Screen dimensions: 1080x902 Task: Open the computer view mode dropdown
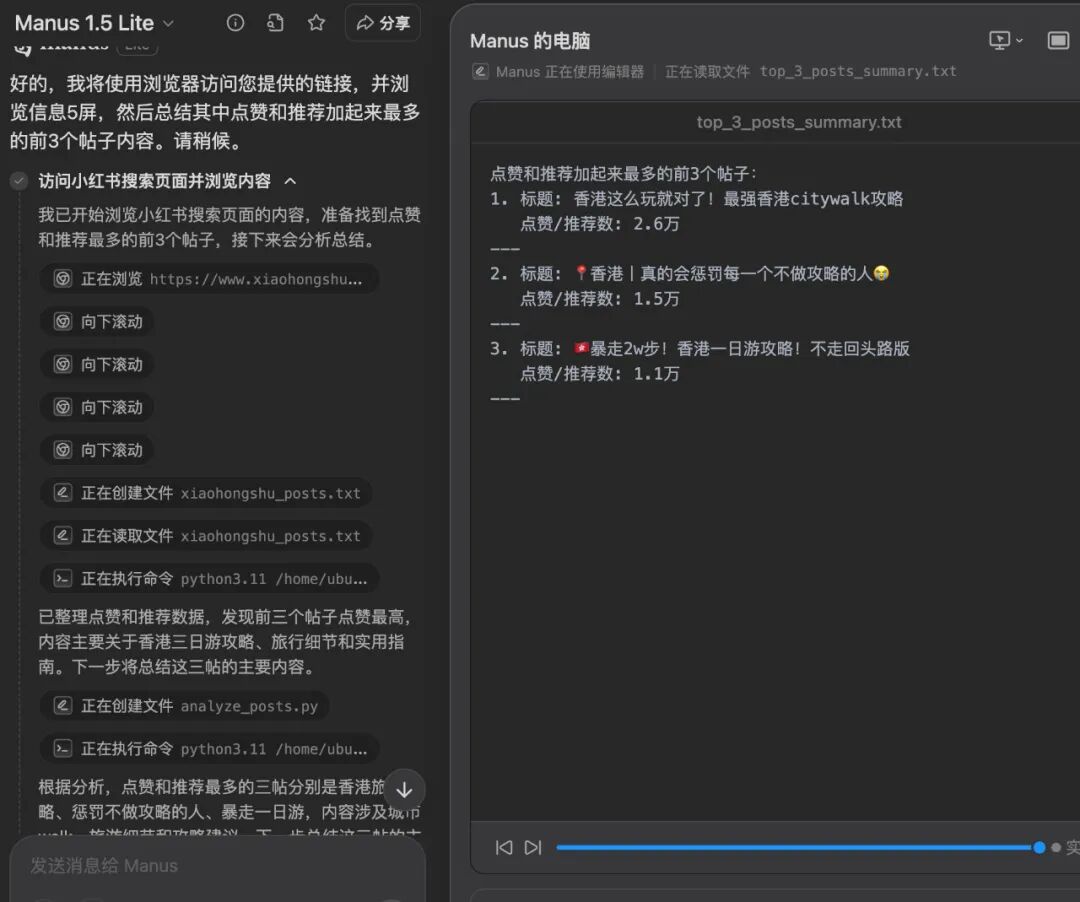coord(1006,41)
